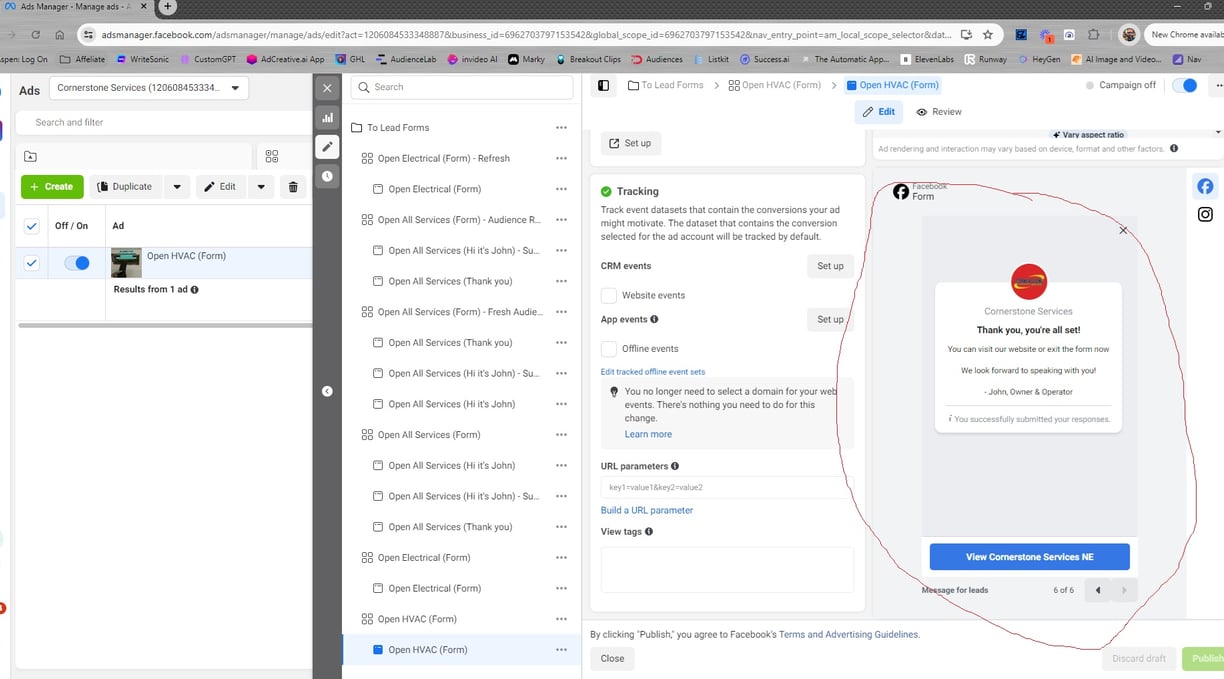
Task: Switch to the Review tab
Action: click(939, 112)
